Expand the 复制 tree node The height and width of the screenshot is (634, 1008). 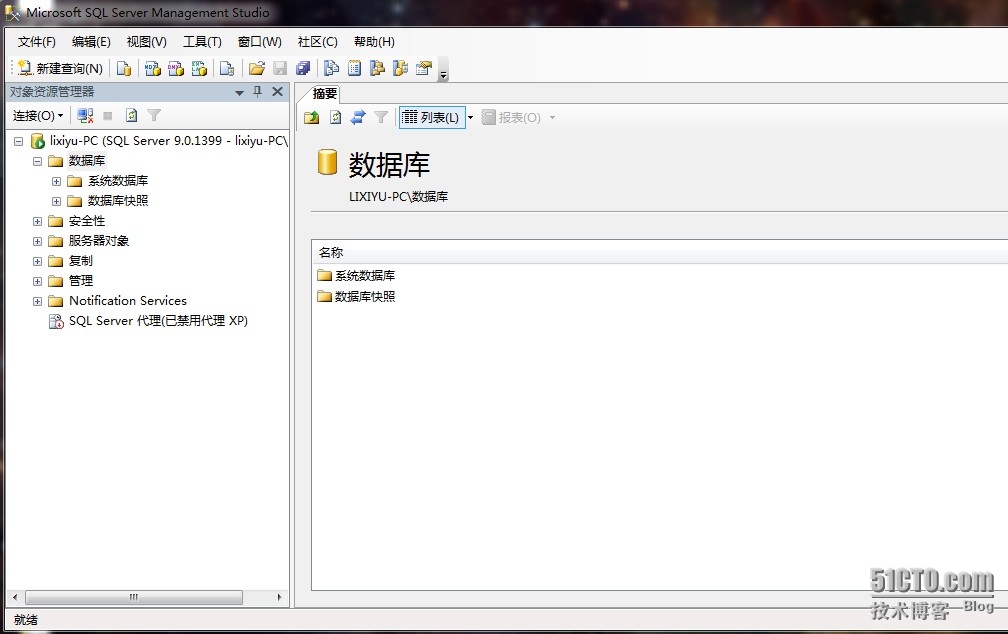(37, 261)
